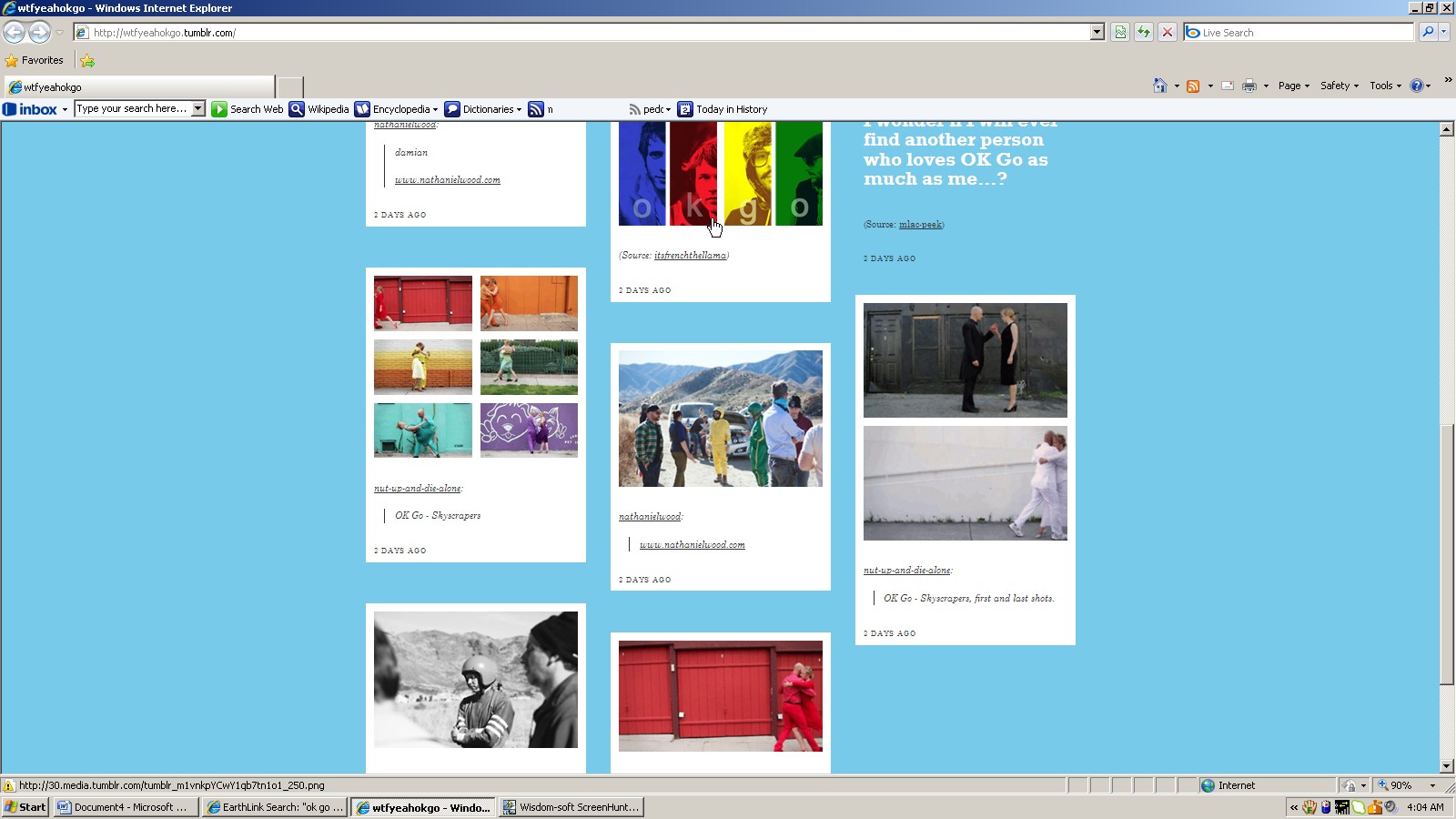Screen dimensions: 1456x819
Task: Open nut-up-and-die-alone link above 'OK Go - Skyscrapers'
Action: (x=417, y=489)
